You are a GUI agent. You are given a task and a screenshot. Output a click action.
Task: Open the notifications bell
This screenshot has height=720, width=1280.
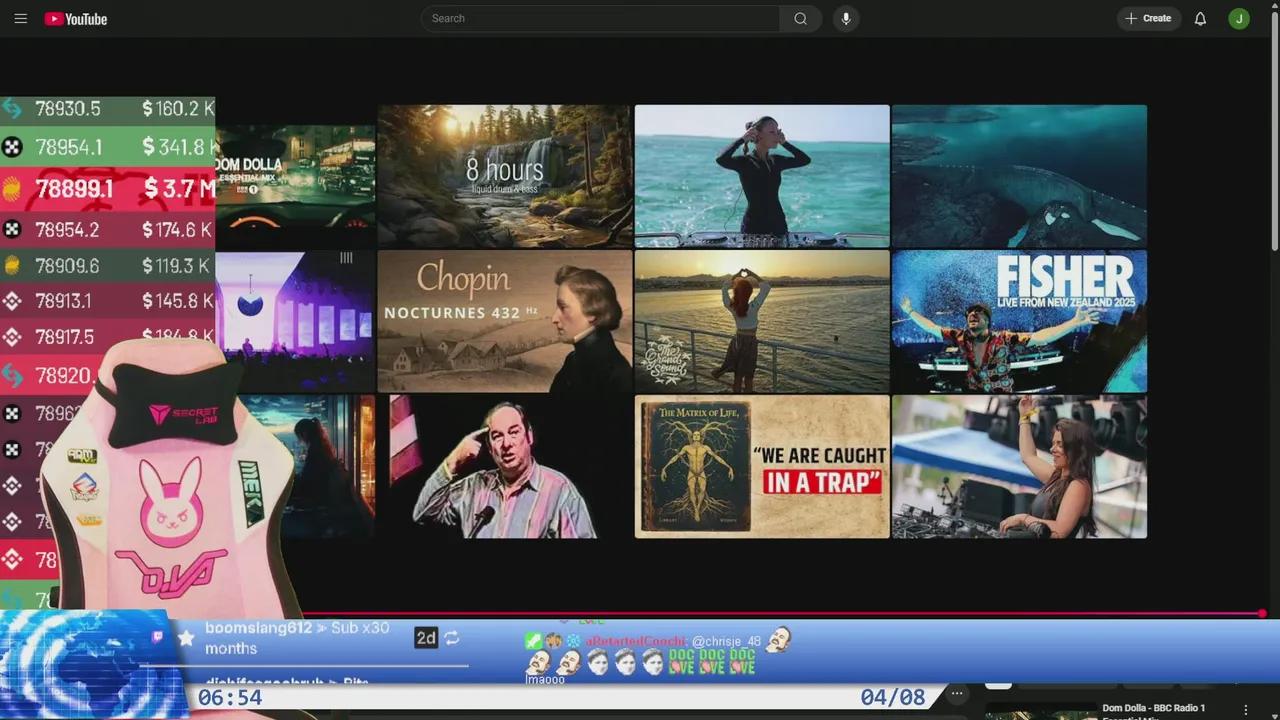click(x=1200, y=18)
